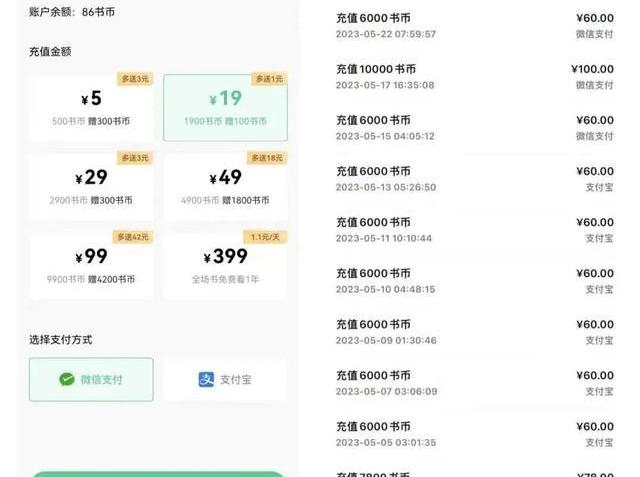Click the 2023-05-11 10:10:44 recharge record

474,230
